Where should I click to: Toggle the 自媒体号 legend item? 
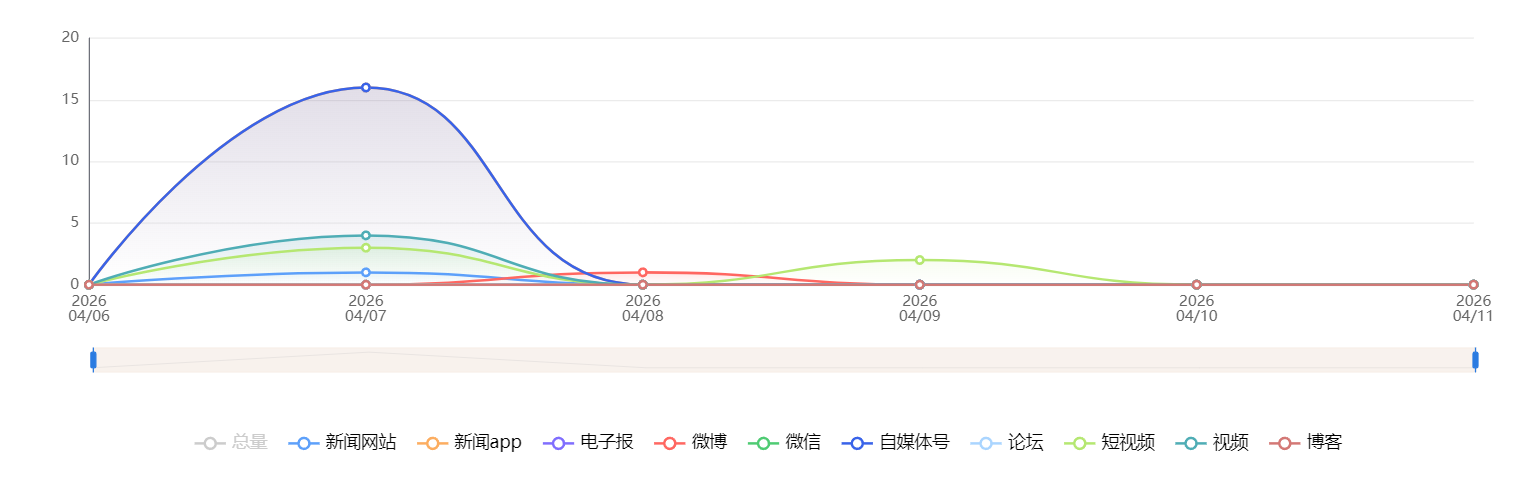895,443
